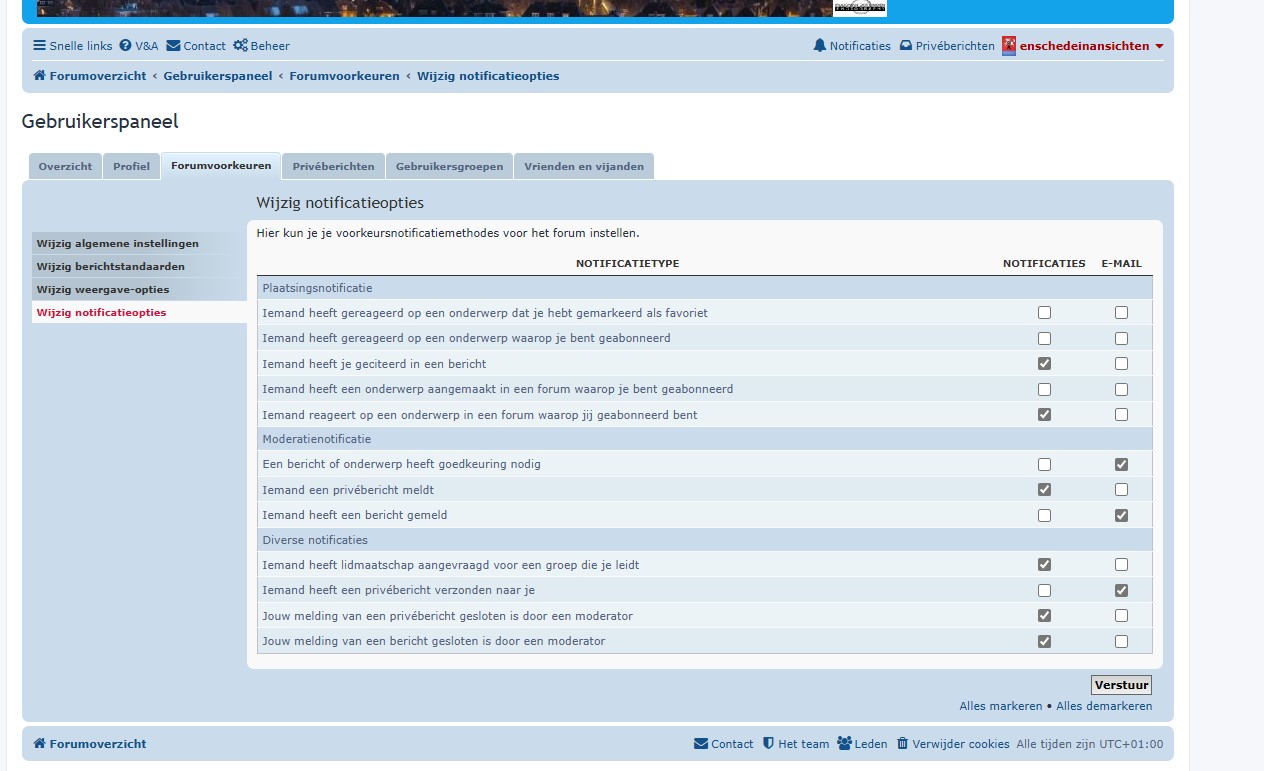Uncheck notification for 'Iemand heeft je geciteerd'
This screenshot has height=771, width=1264.
[1044, 364]
